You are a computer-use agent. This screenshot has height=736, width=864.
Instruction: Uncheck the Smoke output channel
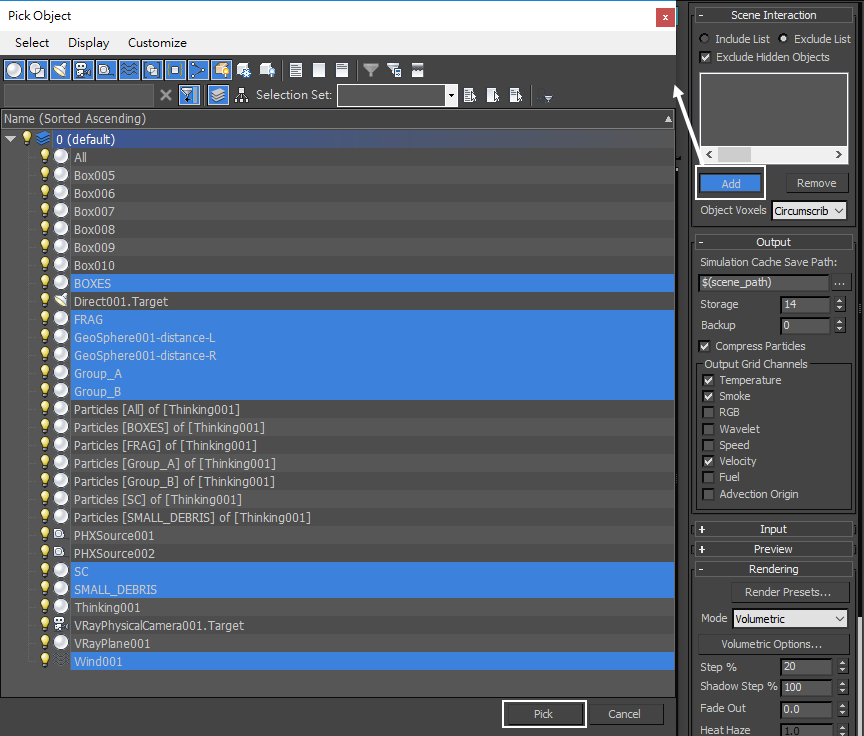click(709, 396)
